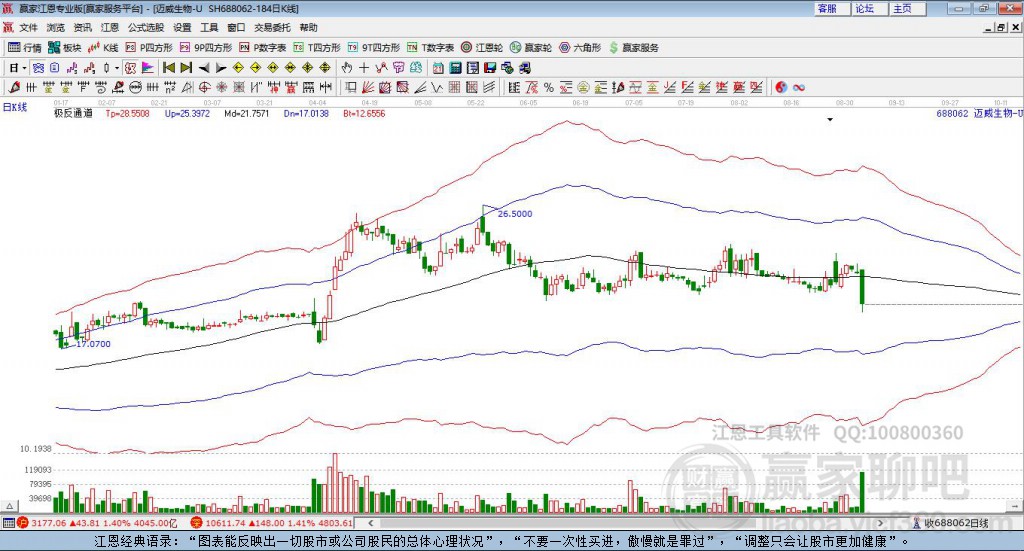This screenshot has height=551, width=1024.
Task: Click the 收688062日线 status item
Action: (955, 523)
